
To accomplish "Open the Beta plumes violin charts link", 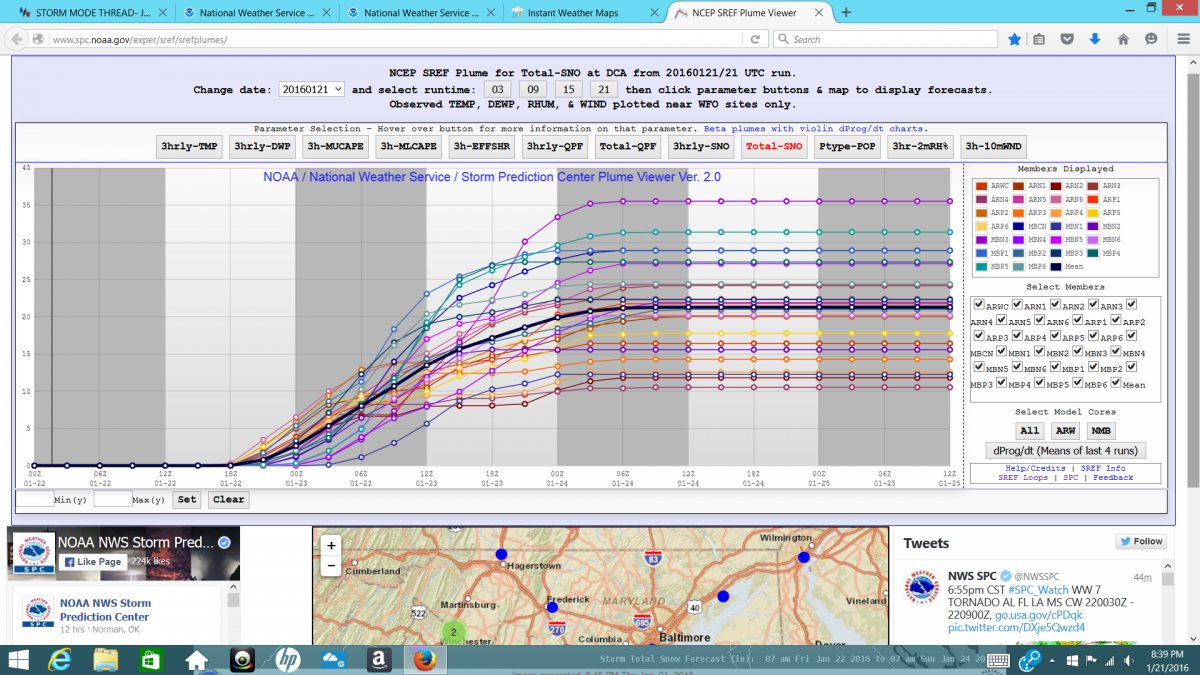I will (x=816, y=128).
